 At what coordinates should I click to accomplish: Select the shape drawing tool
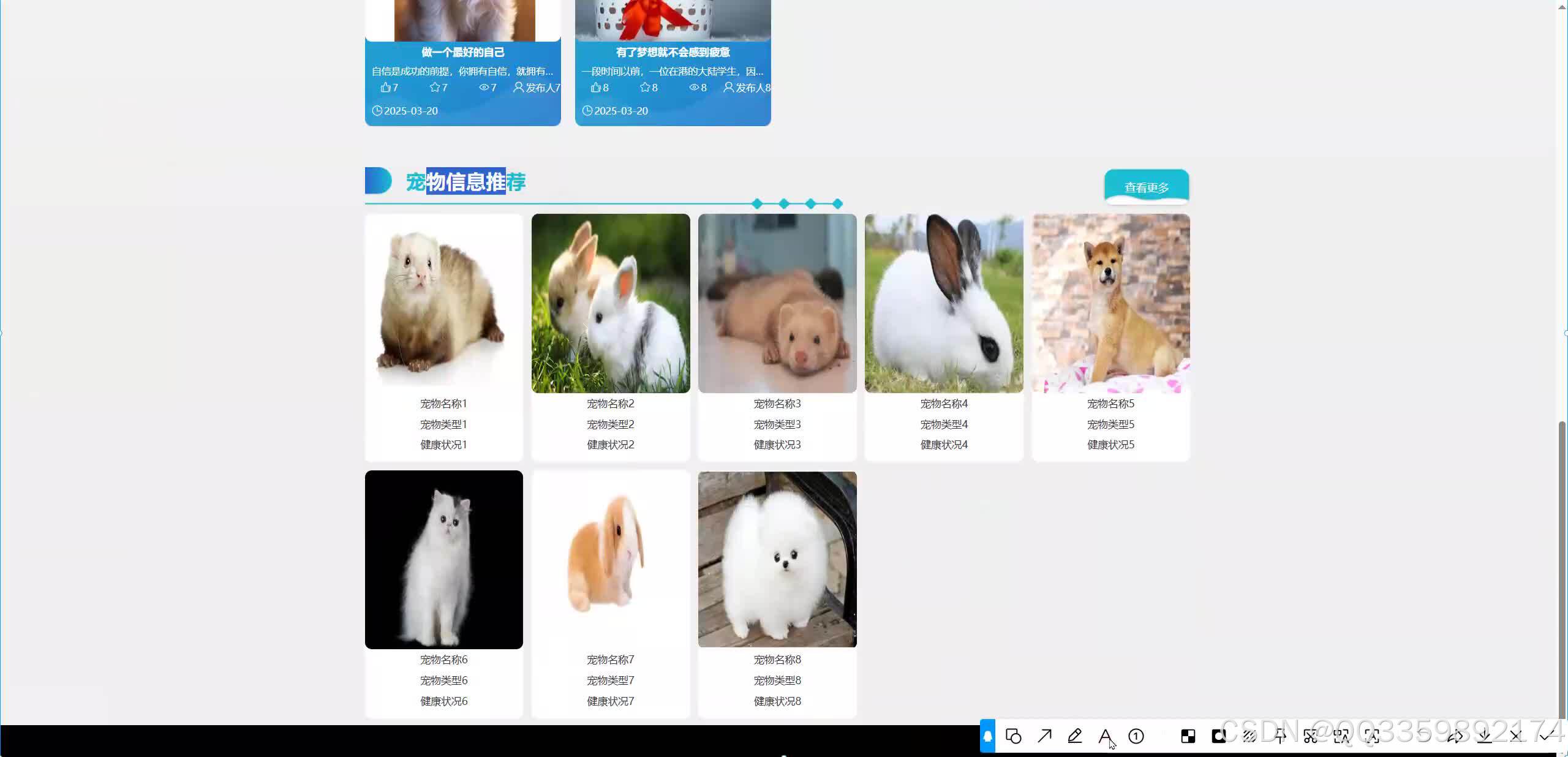pyautogui.click(x=1014, y=736)
